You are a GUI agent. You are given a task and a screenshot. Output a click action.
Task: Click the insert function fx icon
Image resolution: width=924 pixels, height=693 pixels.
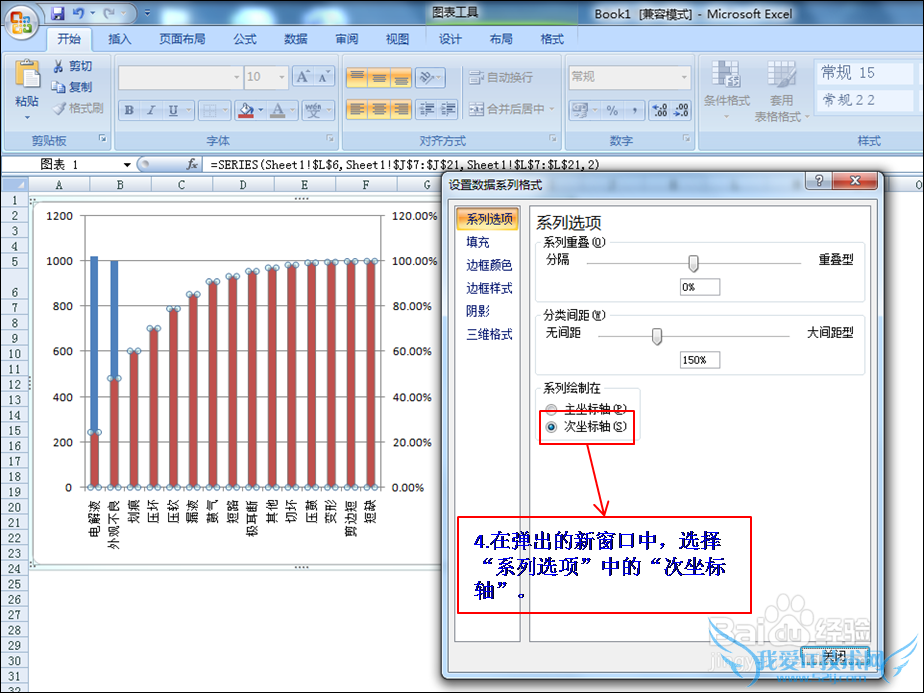(193, 164)
